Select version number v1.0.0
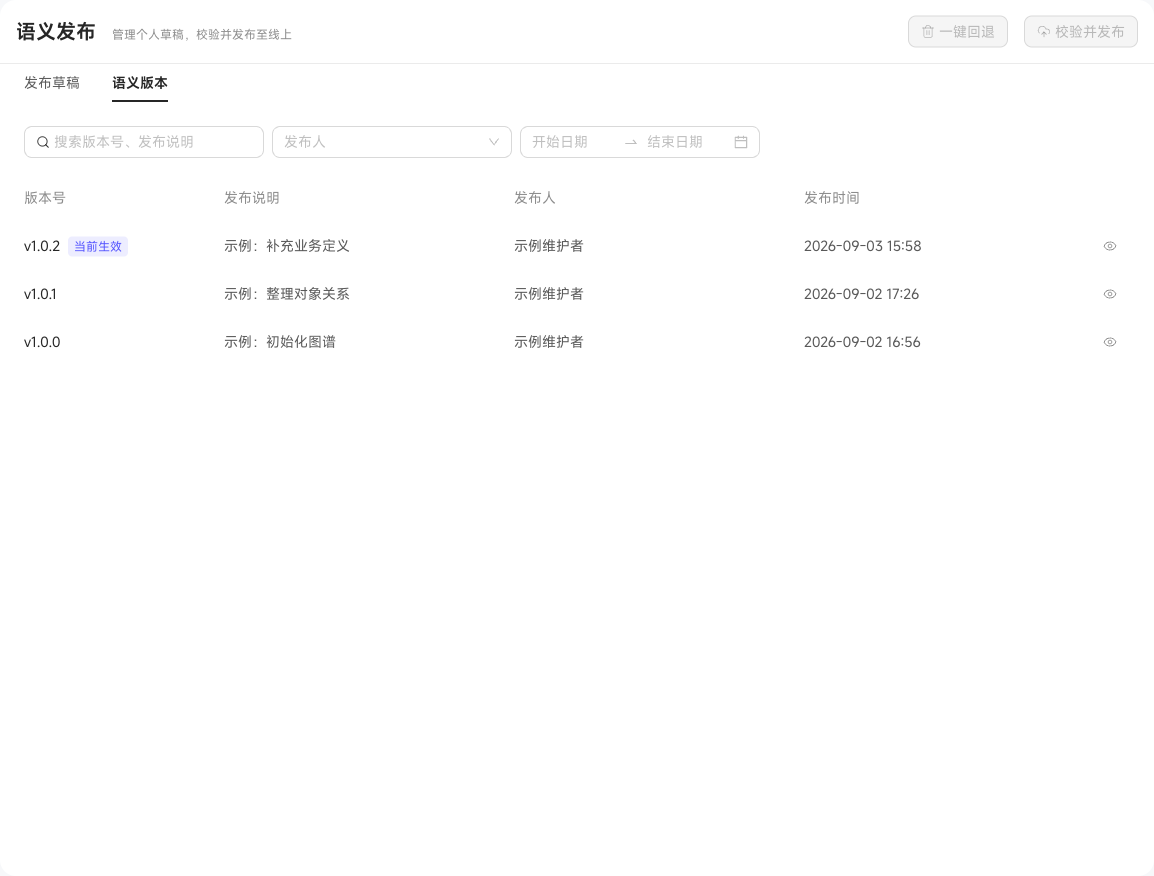Image resolution: width=1154 pixels, height=876 pixels. [x=42, y=342]
